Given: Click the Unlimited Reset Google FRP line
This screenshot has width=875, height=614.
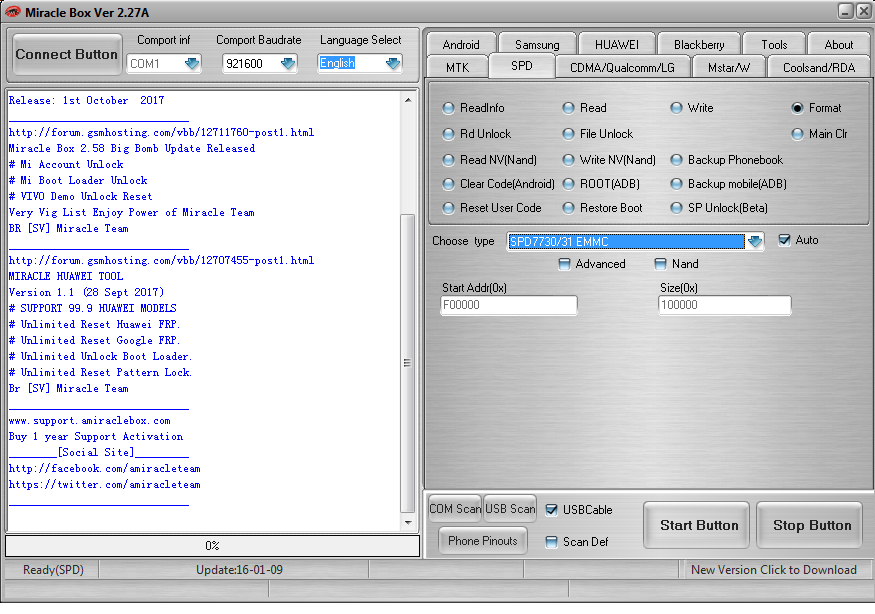Looking at the screenshot, I should (x=94, y=340).
